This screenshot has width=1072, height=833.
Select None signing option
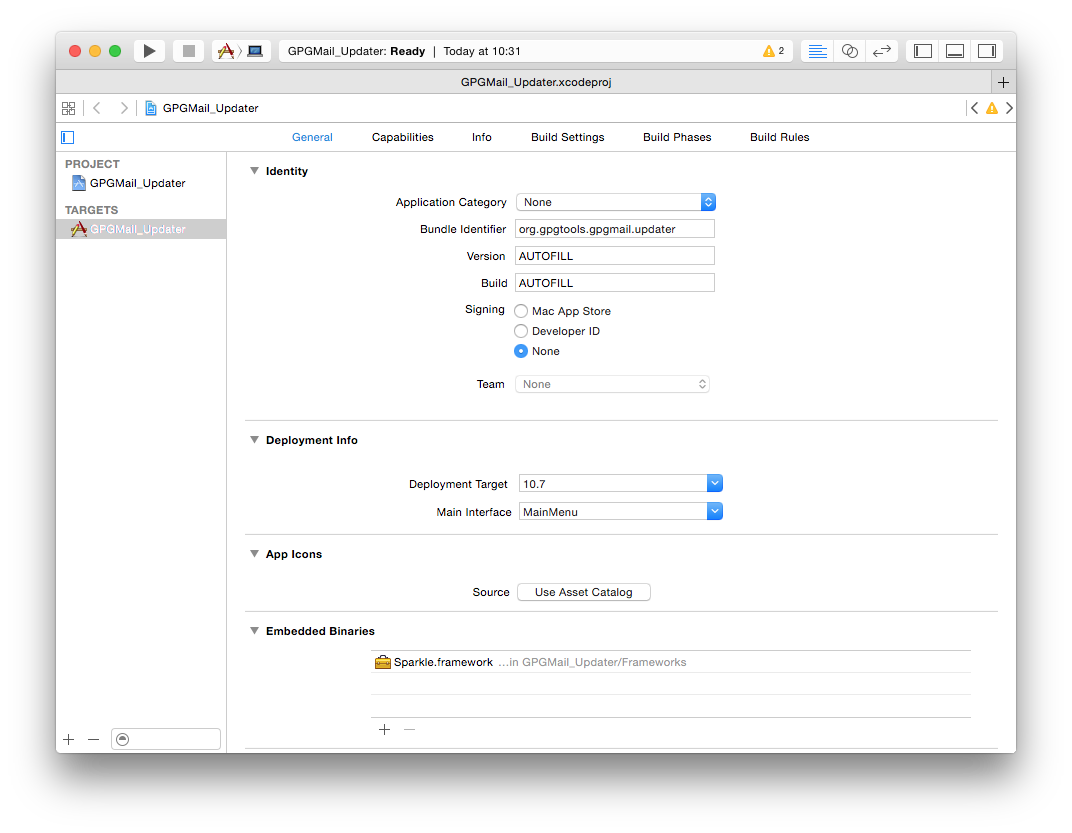coord(521,351)
